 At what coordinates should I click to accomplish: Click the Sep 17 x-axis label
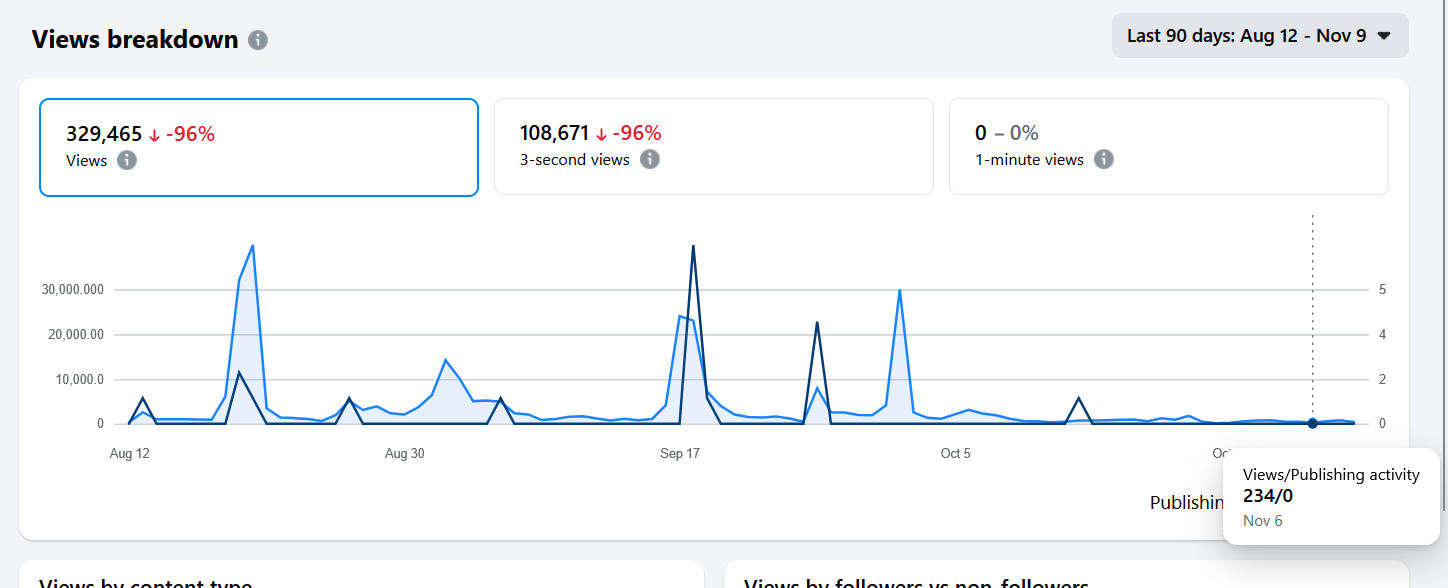(680, 454)
